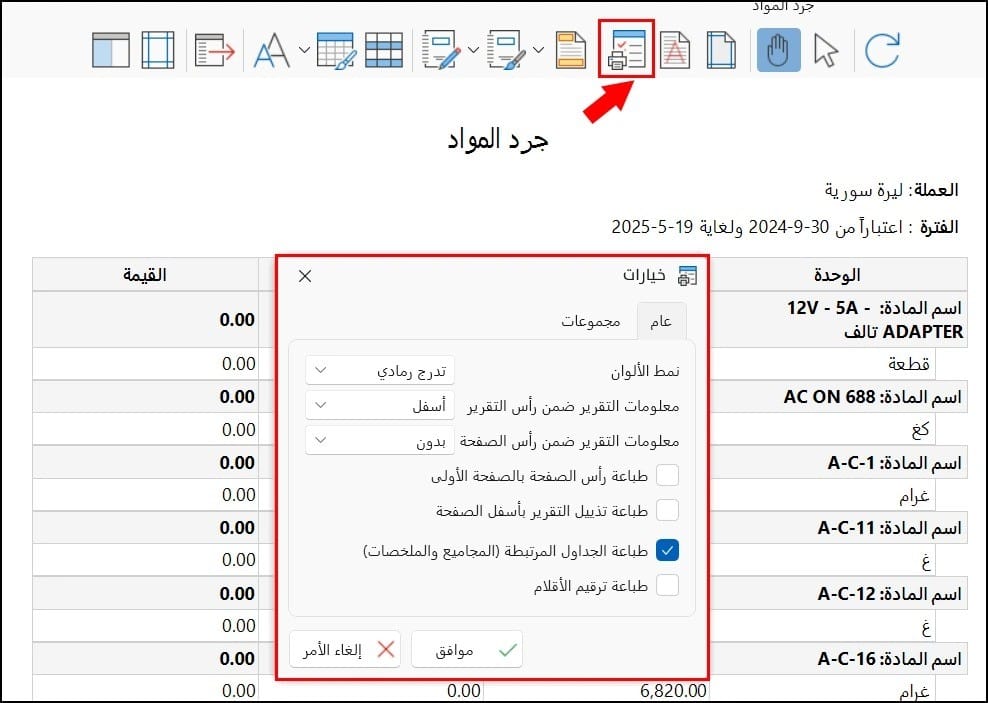Viewport: 988px width, 703px height.
Task: Select the arrow pointer tool
Action: pyautogui.click(x=826, y=50)
